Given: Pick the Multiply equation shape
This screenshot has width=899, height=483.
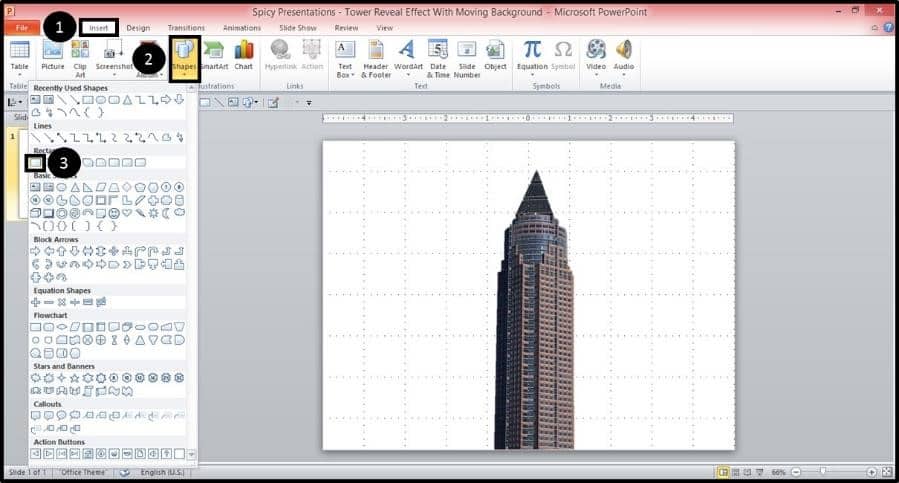Looking at the screenshot, I should [x=61, y=302].
